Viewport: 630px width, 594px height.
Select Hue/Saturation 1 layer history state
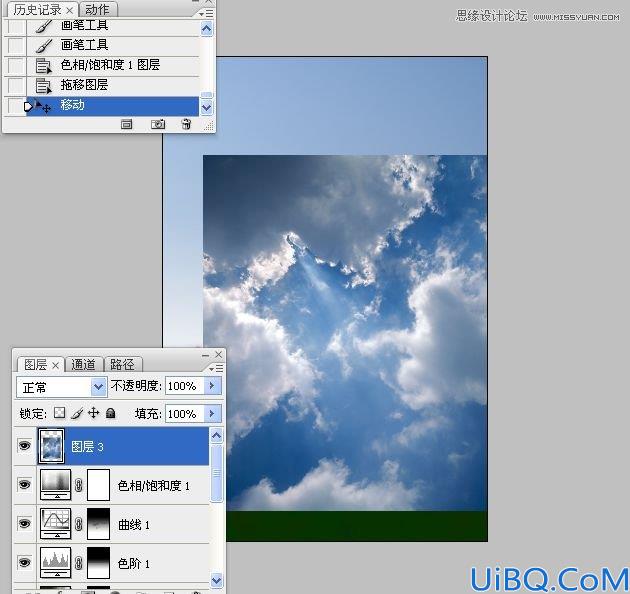[112, 65]
